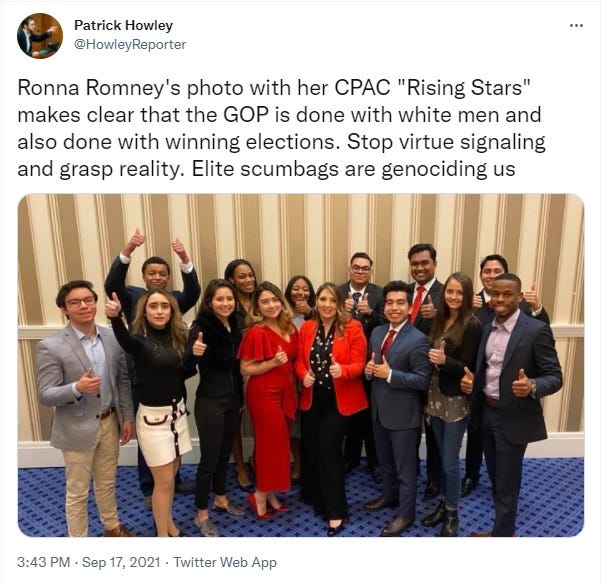Open the tweet's three-dot more options menu
Screen dimensions: 602x585
(576, 26)
